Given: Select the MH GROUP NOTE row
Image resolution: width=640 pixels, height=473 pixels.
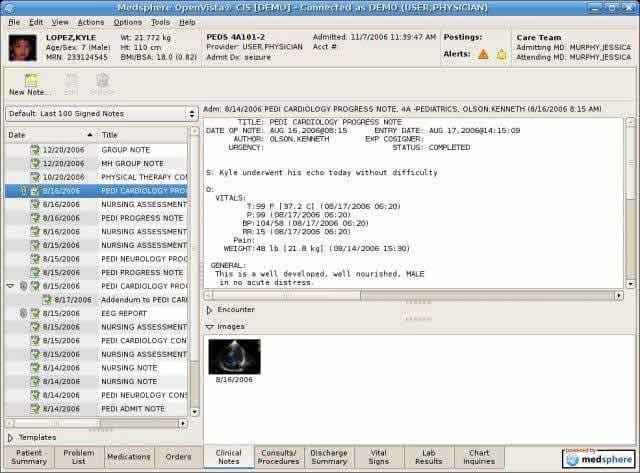Looking at the screenshot, I should pos(97,163).
